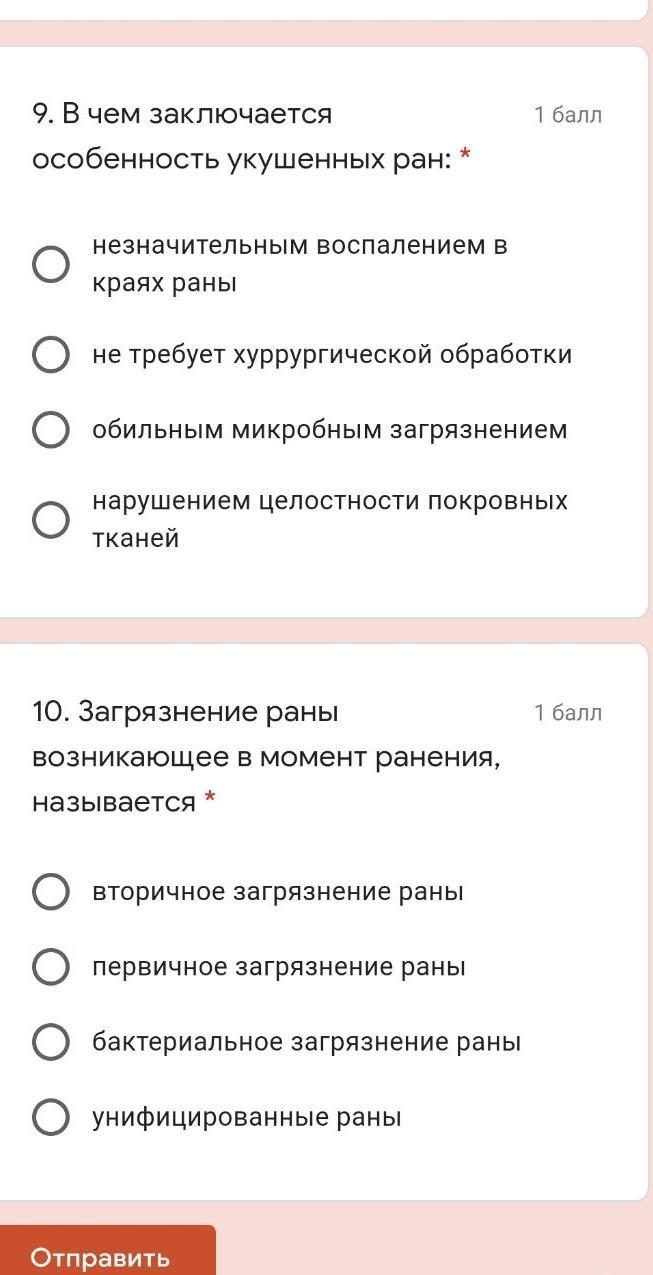Mark the "обильным микробным загрязнением" radio circle
This screenshot has width=653, height=1275.
(x=51, y=430)
